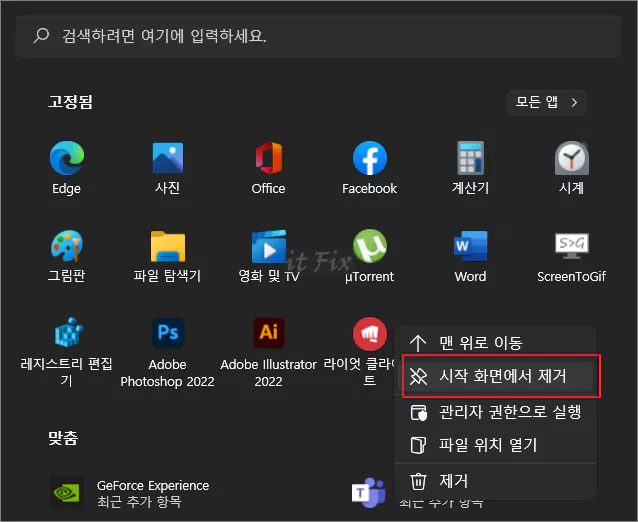Launch the 그림판 Paint app
The height and width of the screenshot is (522, 638).
67,256
